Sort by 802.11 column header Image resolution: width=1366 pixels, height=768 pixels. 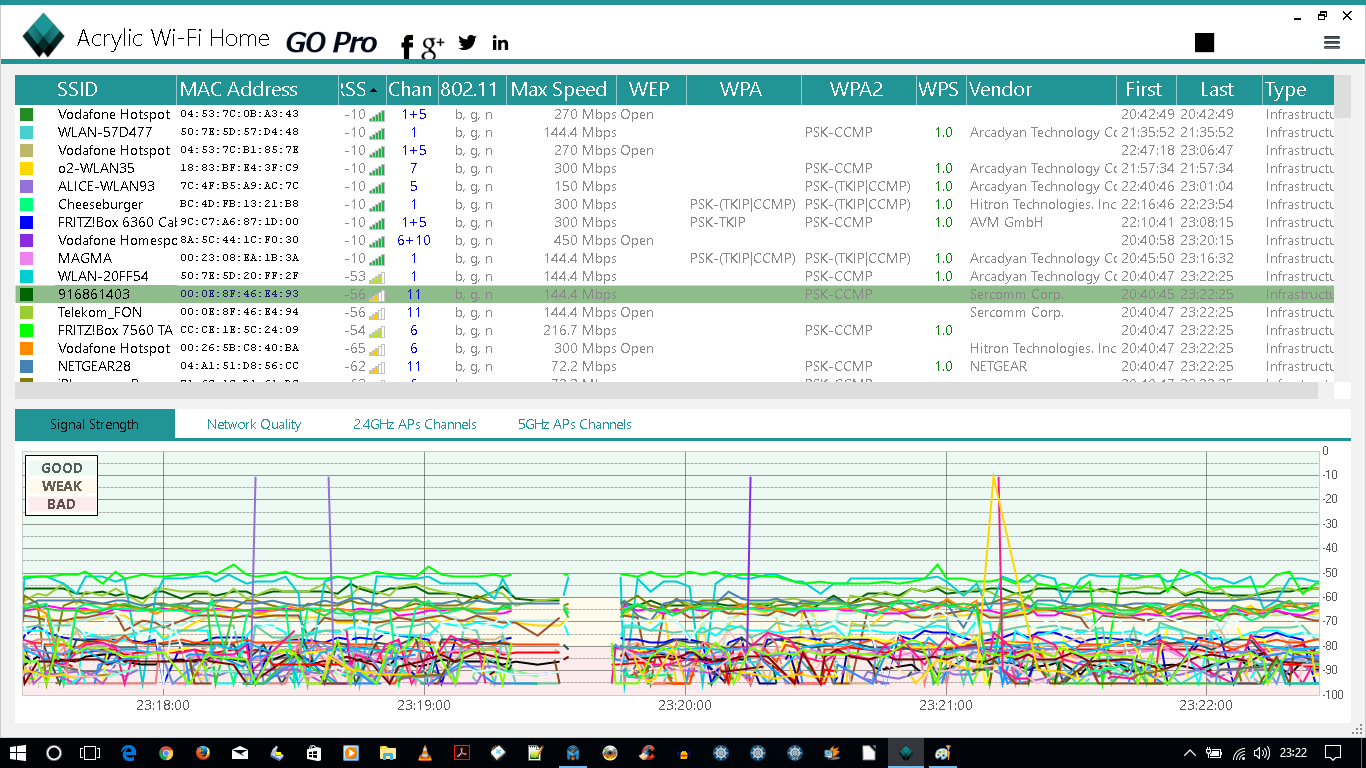472,90
